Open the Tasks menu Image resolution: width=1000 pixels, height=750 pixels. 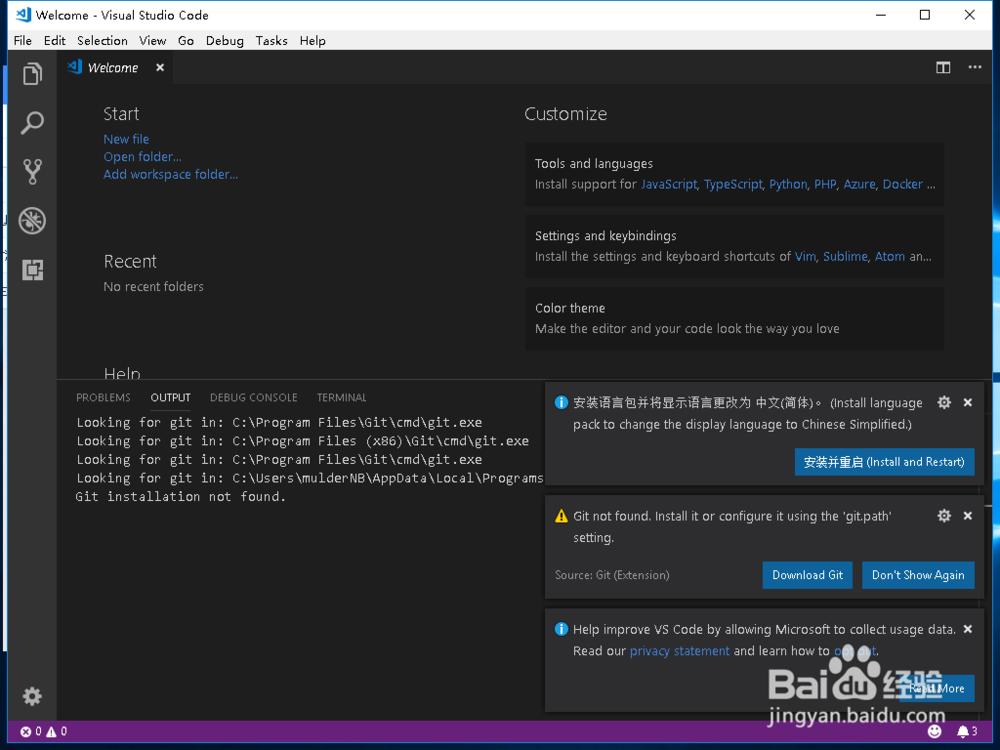(271, 40)
